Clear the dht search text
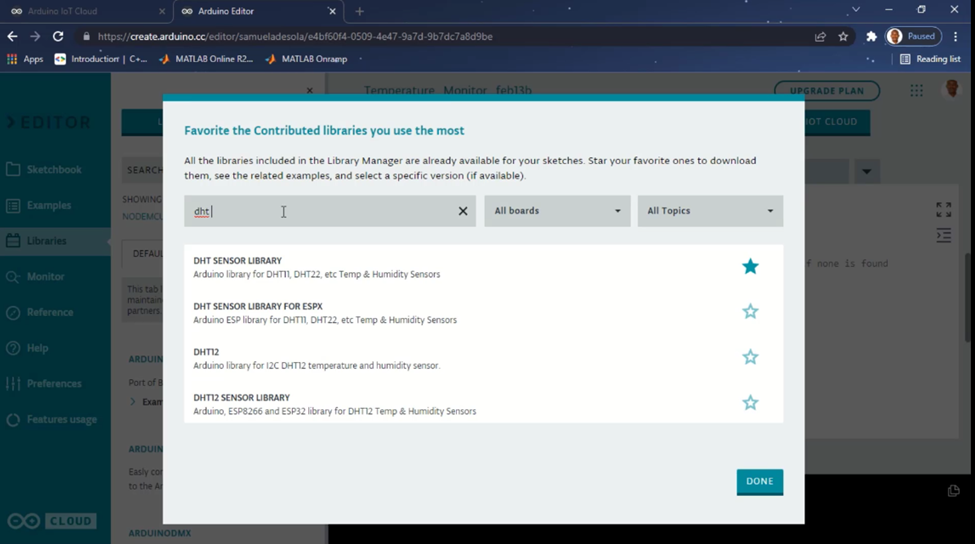Viewport: 975px width, 544px height. pos(463,211)
